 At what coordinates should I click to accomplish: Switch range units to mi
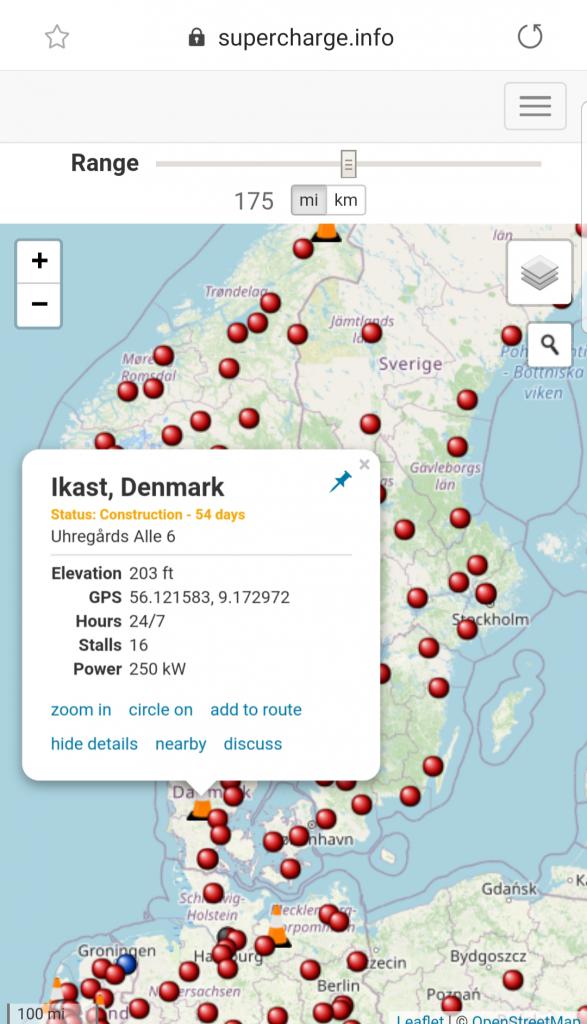click(x=309, y=200)
